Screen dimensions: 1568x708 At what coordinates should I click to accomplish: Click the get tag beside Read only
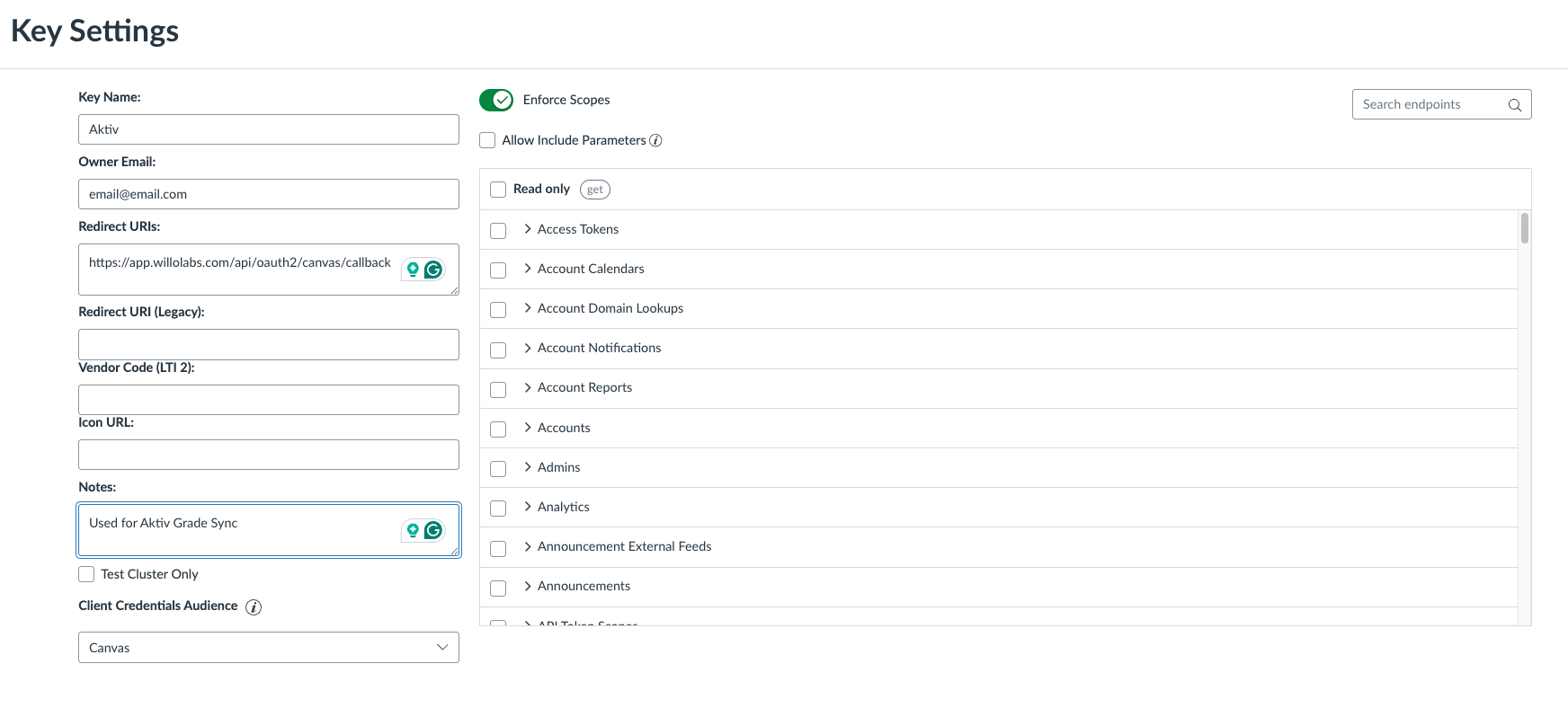pyautogui.click(x=595, y=190)
